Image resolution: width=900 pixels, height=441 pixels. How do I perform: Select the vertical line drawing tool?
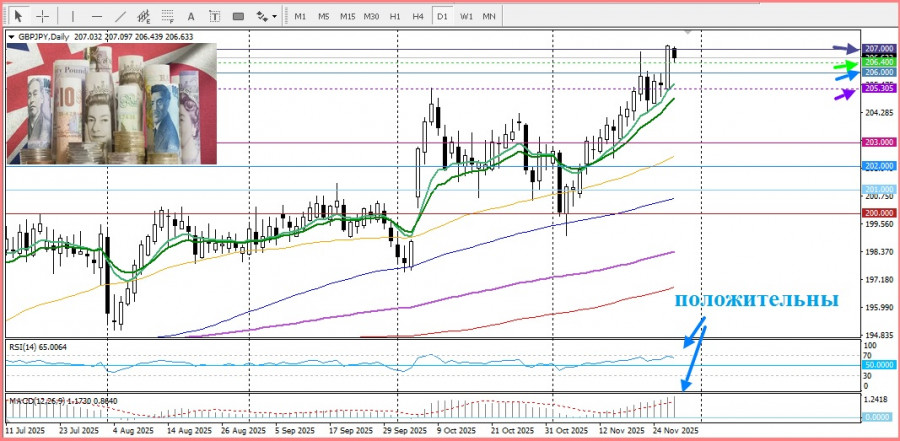click(73, 16)
